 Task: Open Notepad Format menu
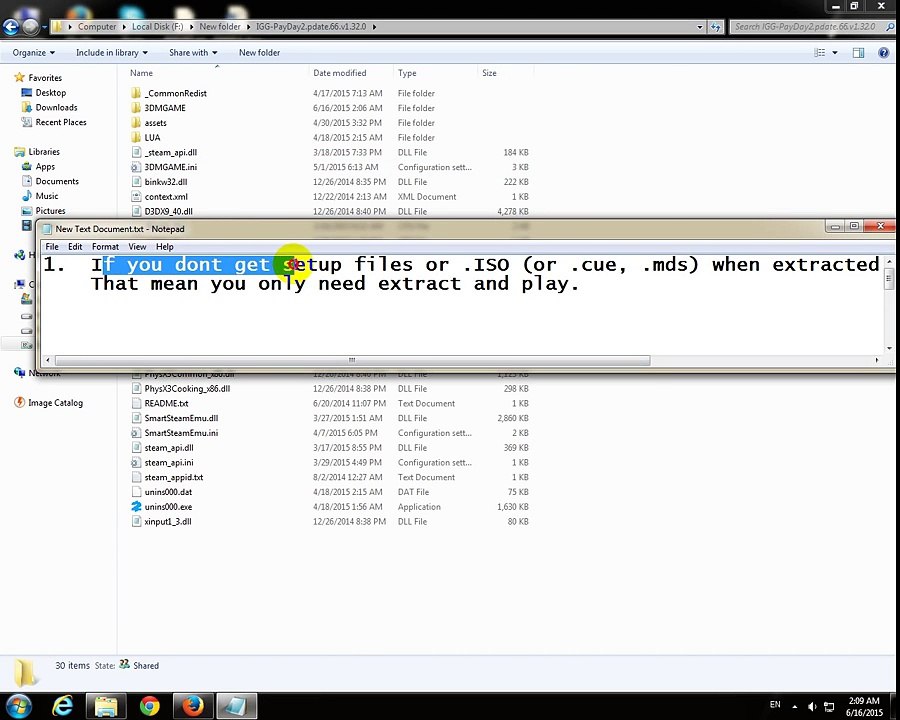point(105,246)
